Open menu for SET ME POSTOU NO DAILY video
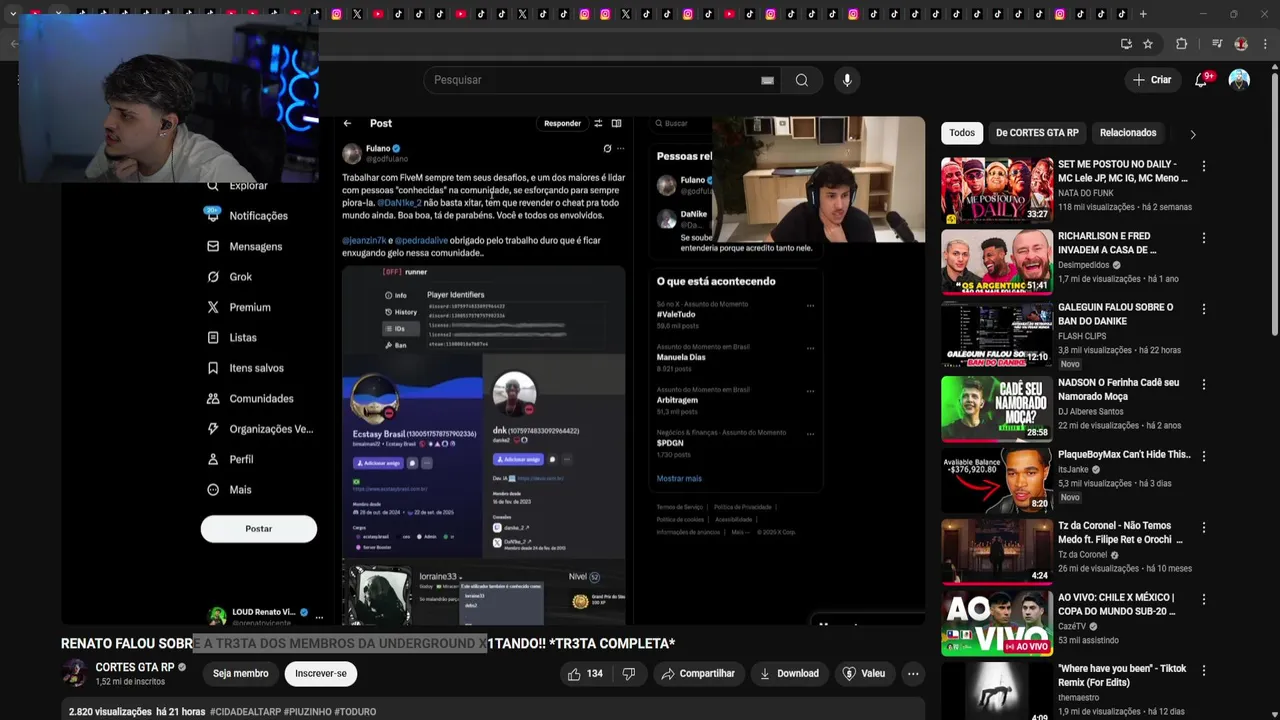This screenshot has width=1280, height=720. point(1204,166)
